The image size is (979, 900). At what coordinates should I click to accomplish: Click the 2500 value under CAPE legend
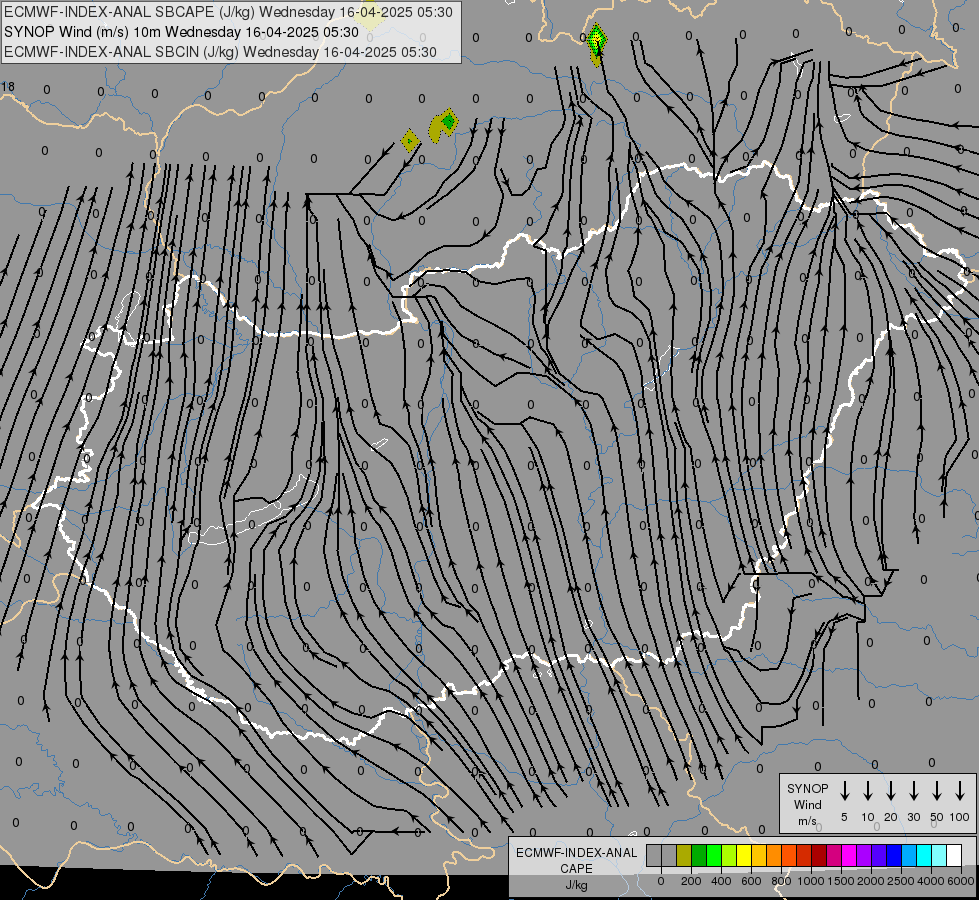pos(901,881)
